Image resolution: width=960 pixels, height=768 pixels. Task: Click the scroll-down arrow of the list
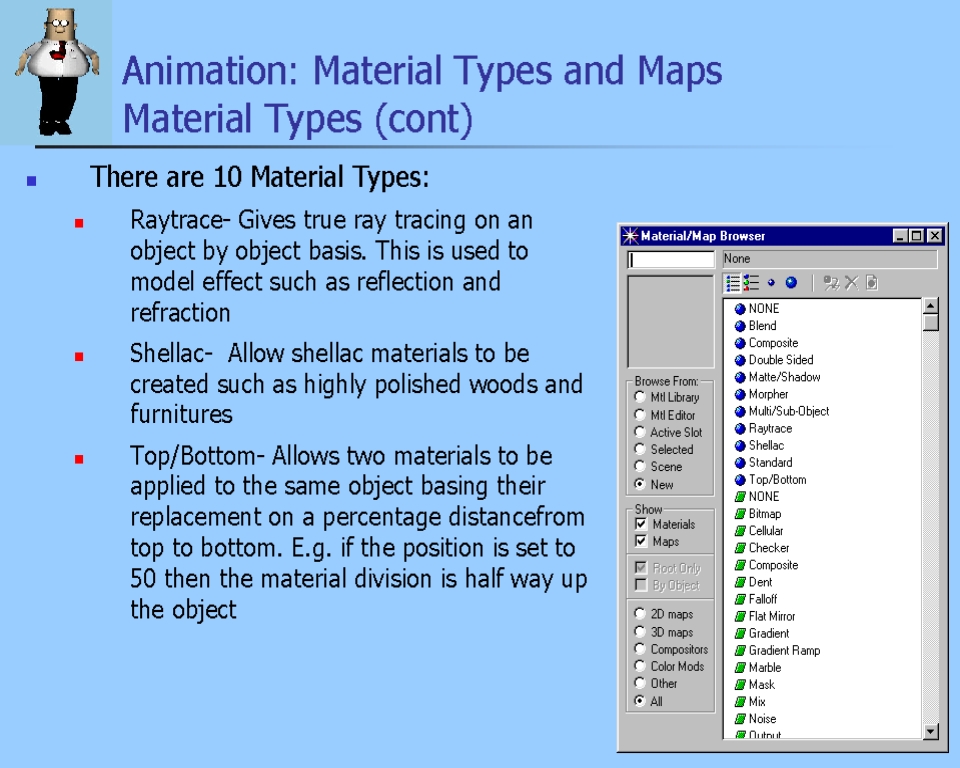pos(931,732)
